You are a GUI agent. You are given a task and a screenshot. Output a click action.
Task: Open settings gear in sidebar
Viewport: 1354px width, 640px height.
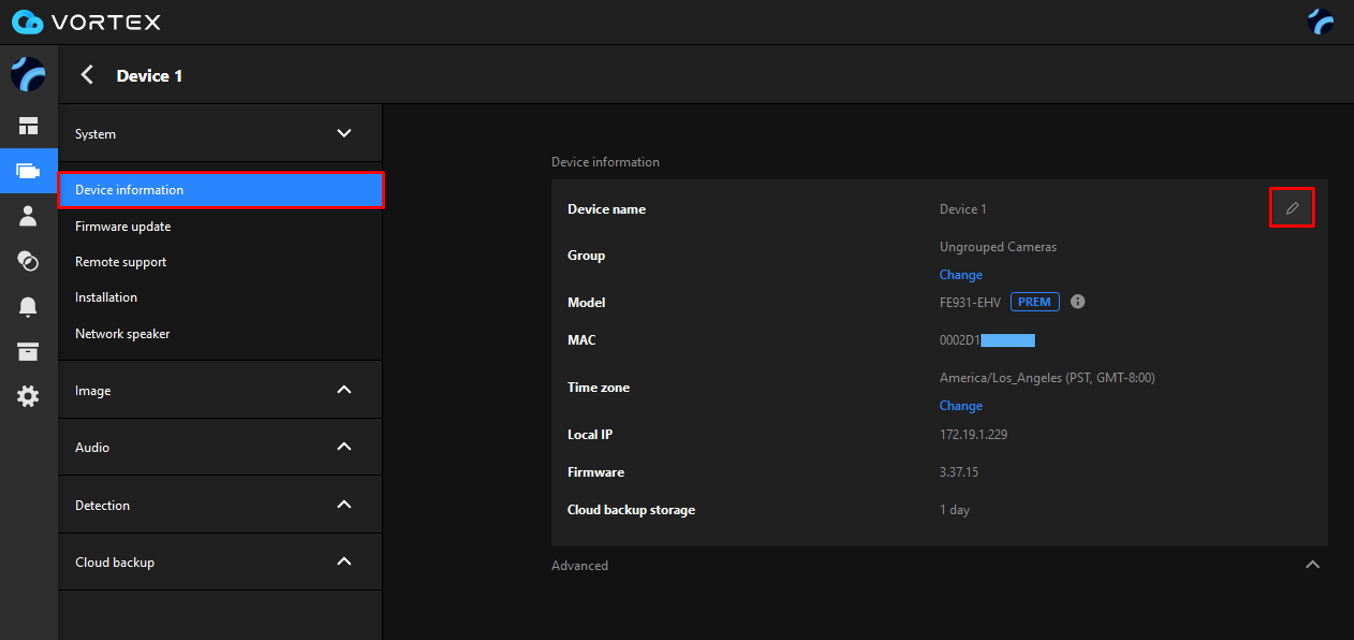28,397
